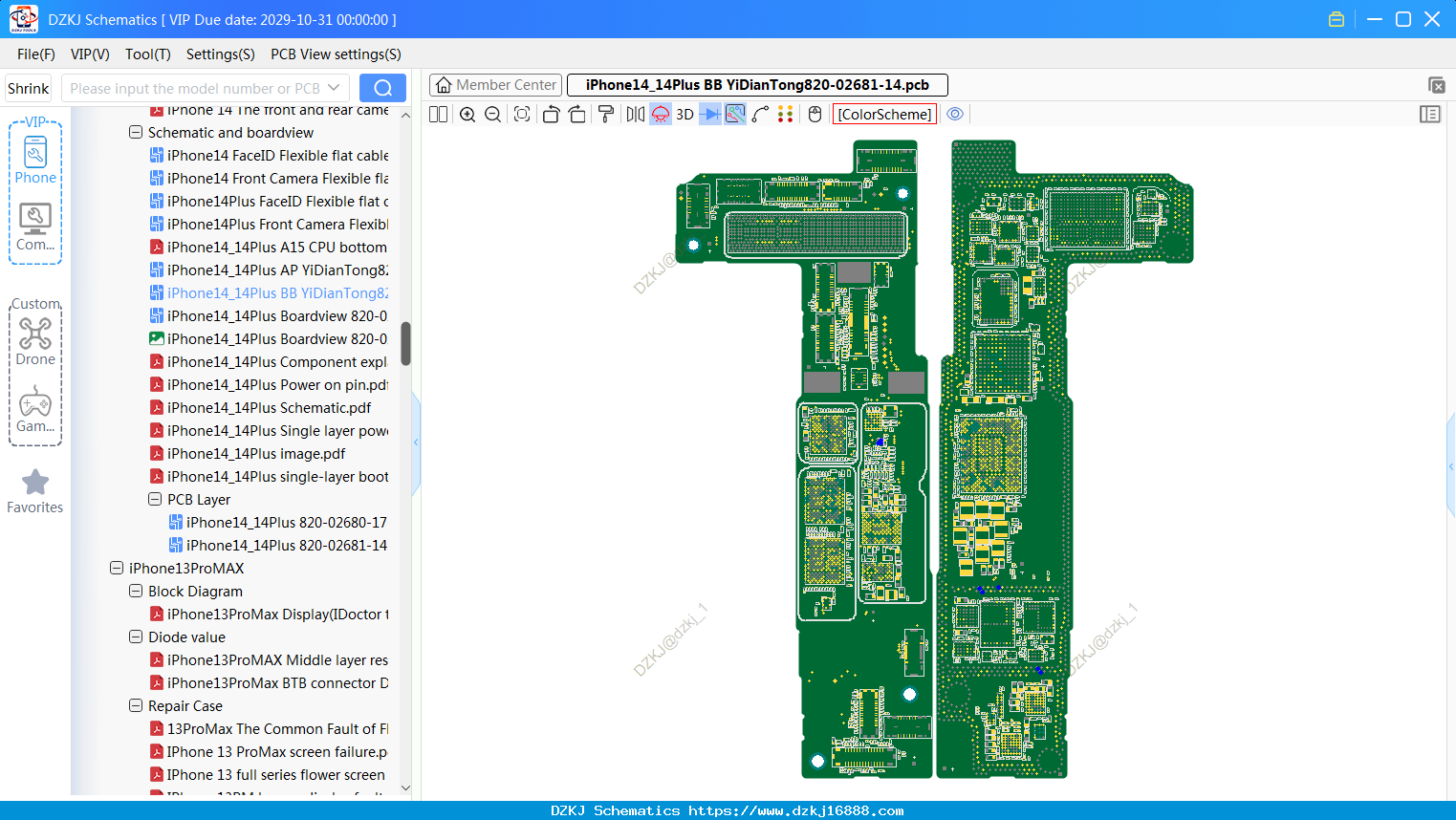This screenshot has height=820, width=1456.
Task: Open the model number dropdown arrow
Action: [334, 88]
